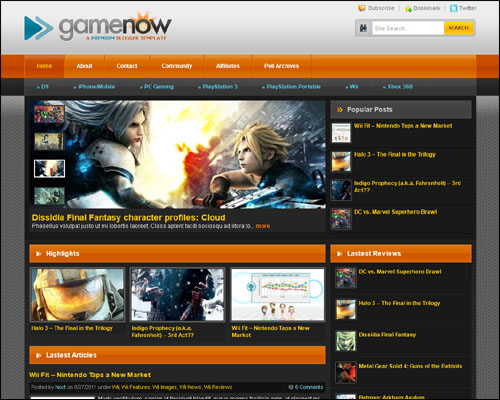Click the comments bubble icon beside 6 Comments
This screenshot has height=400, width=500.
click(x=291, y=387)
